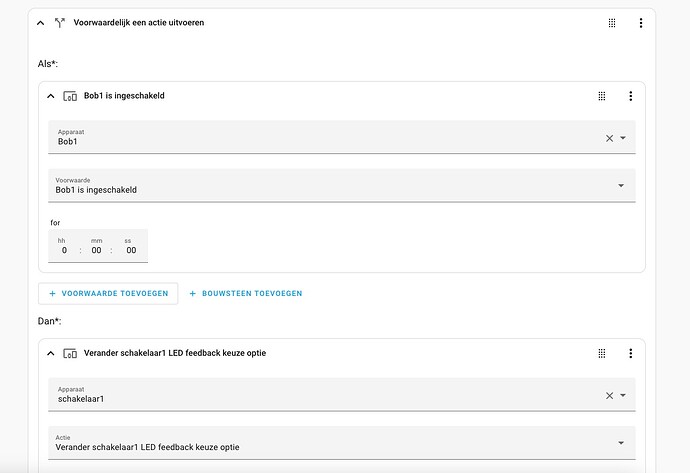This screenshot has height=473, width=690.
Task: Collapse the Verander schakelaar1 LED feedback action
Action: (51, 353)
